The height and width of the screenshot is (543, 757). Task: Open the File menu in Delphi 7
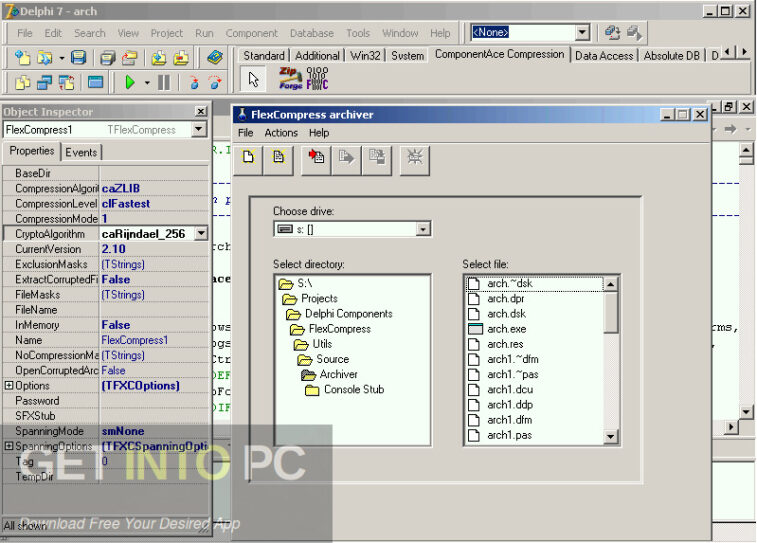(x=25, y=33)
